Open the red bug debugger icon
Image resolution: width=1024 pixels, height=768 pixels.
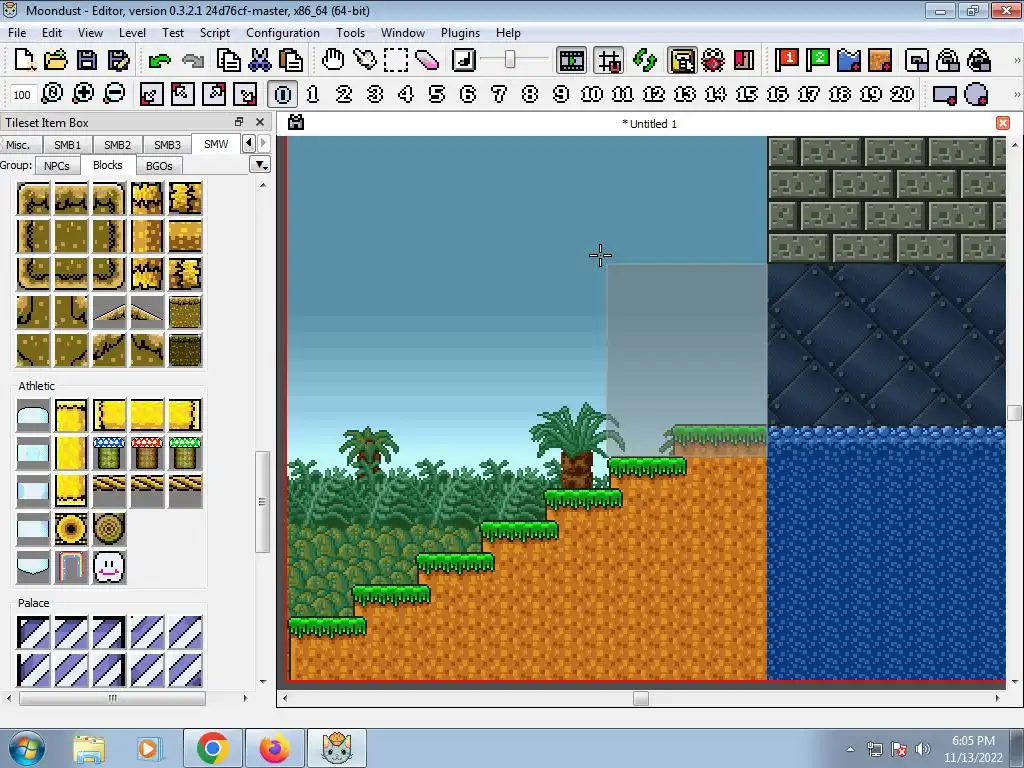click(713, 61)
